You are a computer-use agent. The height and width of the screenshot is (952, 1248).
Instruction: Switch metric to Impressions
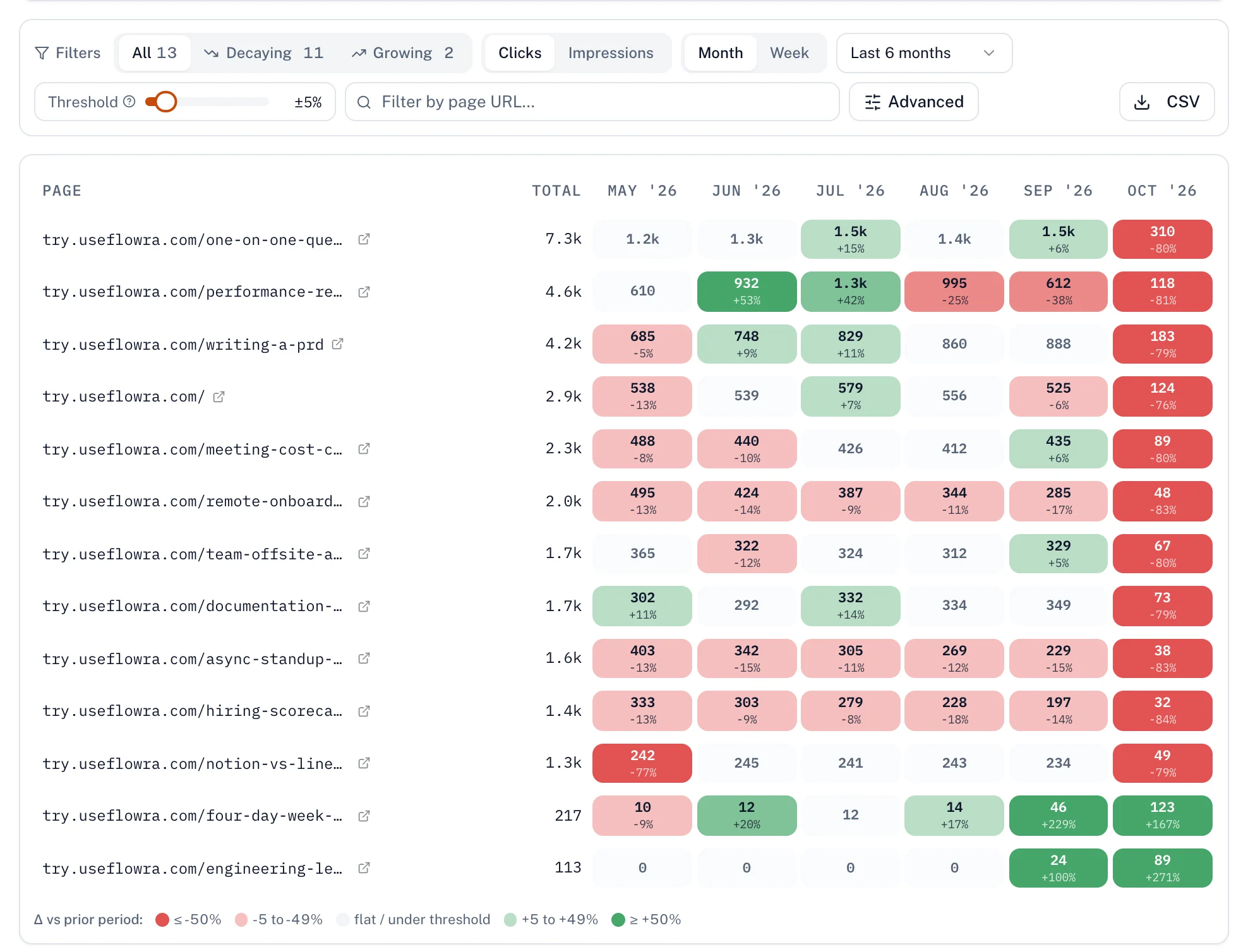(611, 53)
